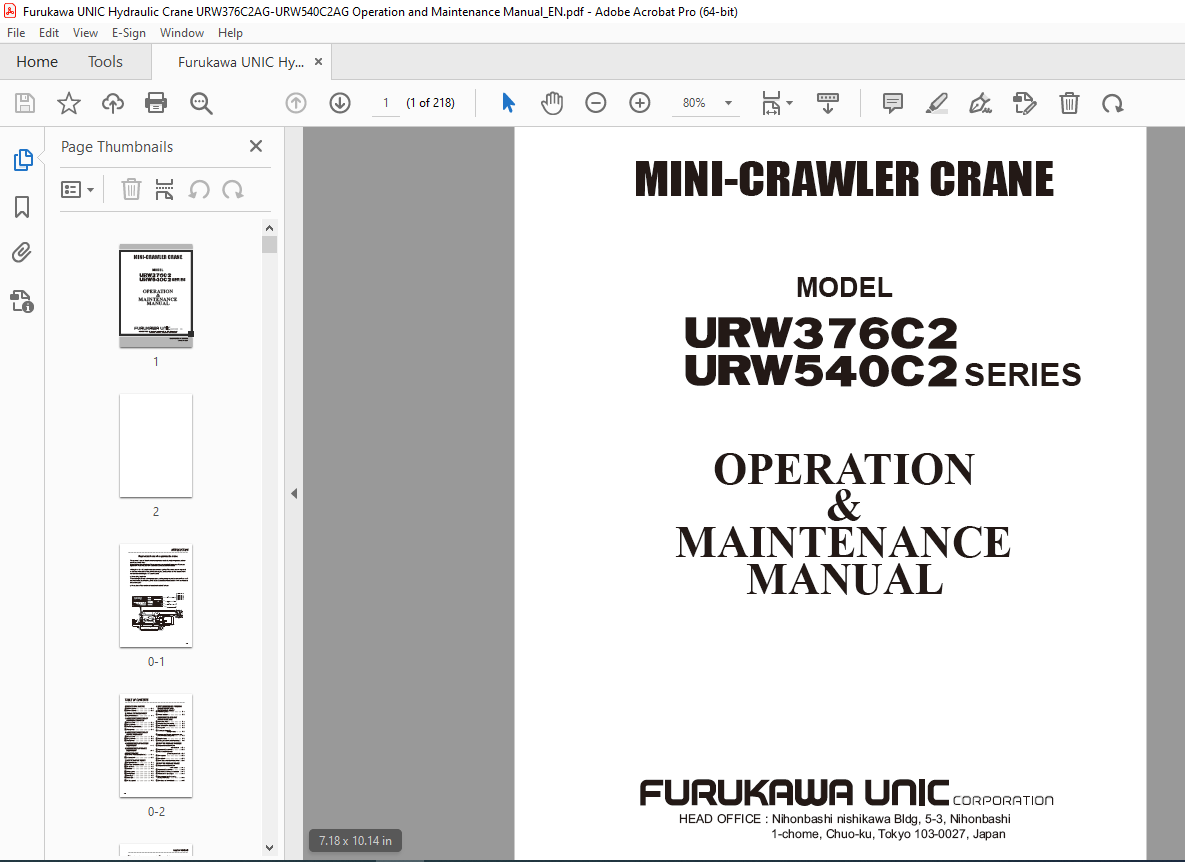Click the scrolling mode keyboard icon
This screenshot has height=862, width=1185.
[x=828, y=103]
